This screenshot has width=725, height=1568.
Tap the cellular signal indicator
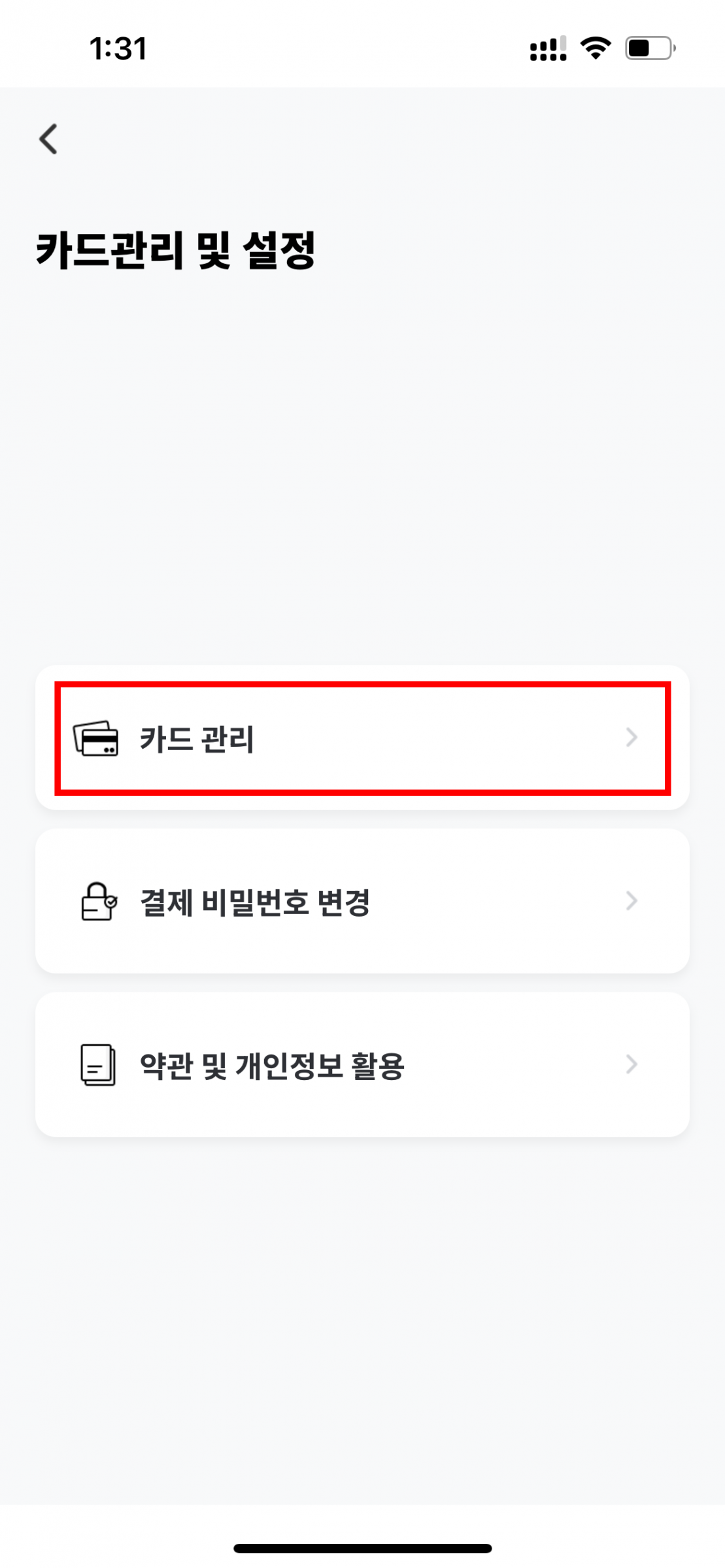(x=548, y=49)
